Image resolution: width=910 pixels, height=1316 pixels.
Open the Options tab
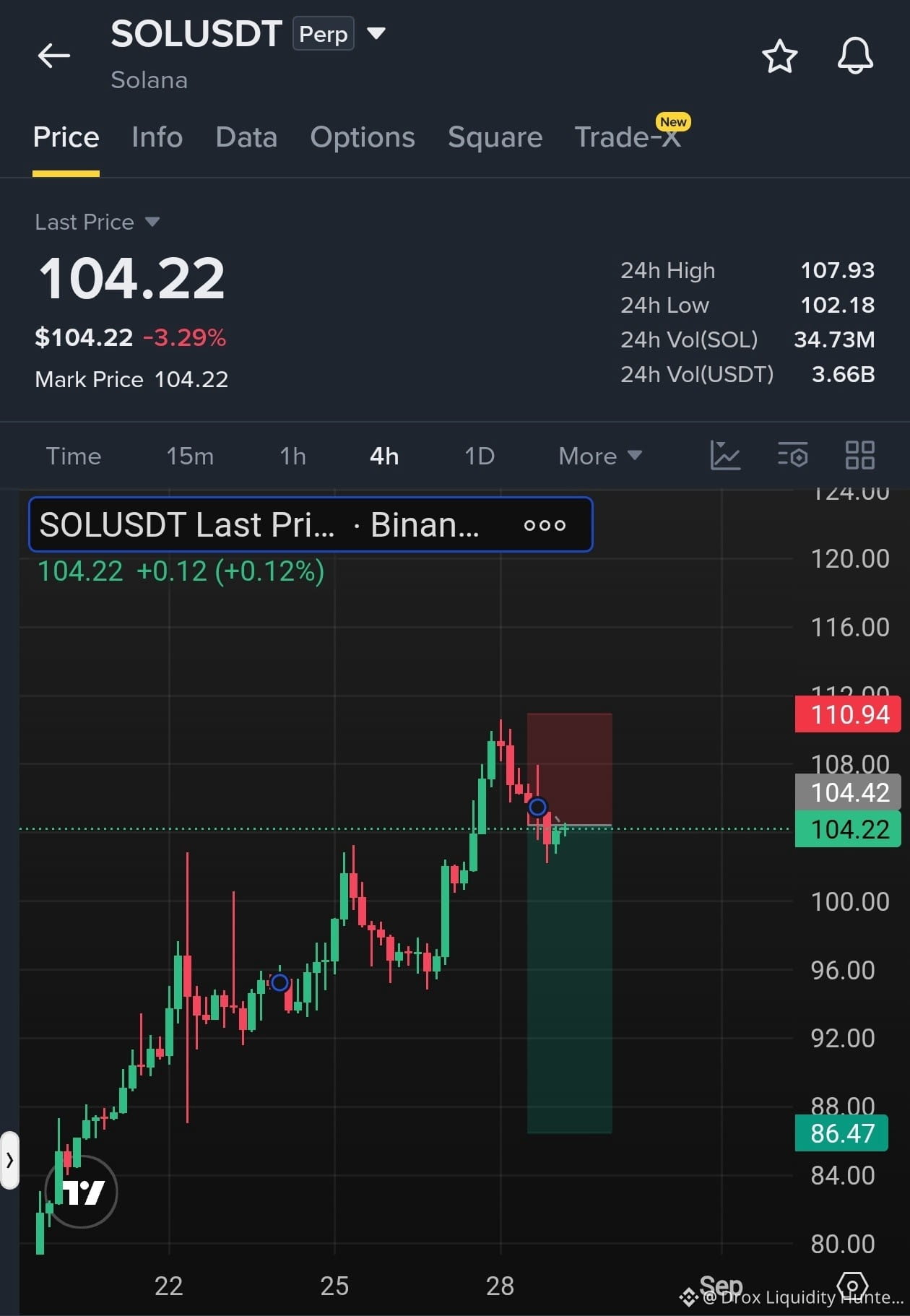(x=362, y=137)
